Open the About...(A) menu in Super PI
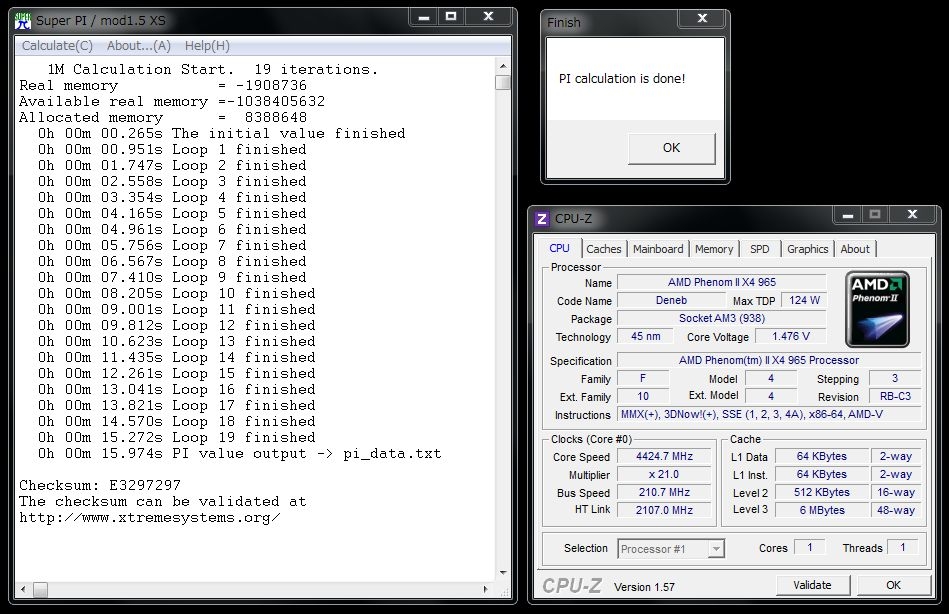Image resolution: width=949 pixels, height=614 pixels. click(139, 46)
